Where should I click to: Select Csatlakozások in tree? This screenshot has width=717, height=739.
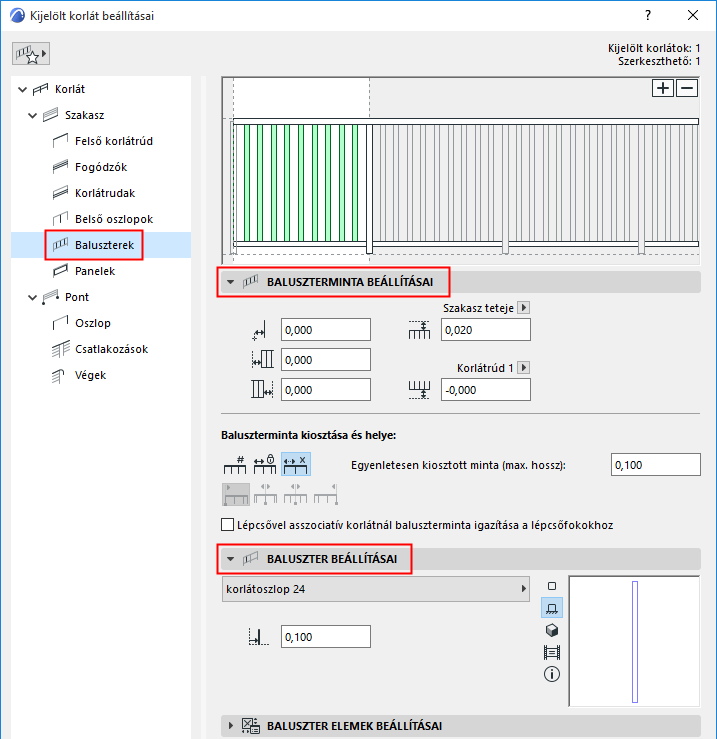(x=111, y=349)
